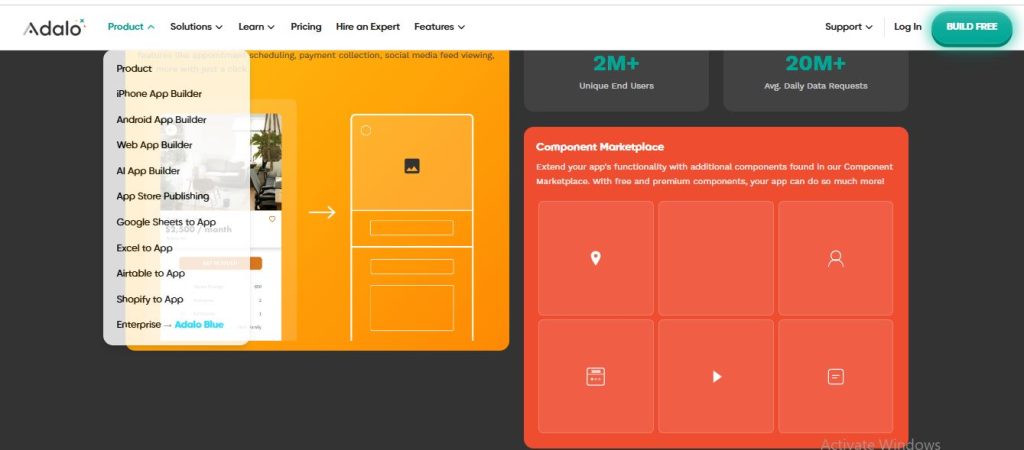The height and width of the screenshot is (450, 1024).
Task: Expand the Solutions dropdown
Action: pyautogui.click(x=196, y=27)
